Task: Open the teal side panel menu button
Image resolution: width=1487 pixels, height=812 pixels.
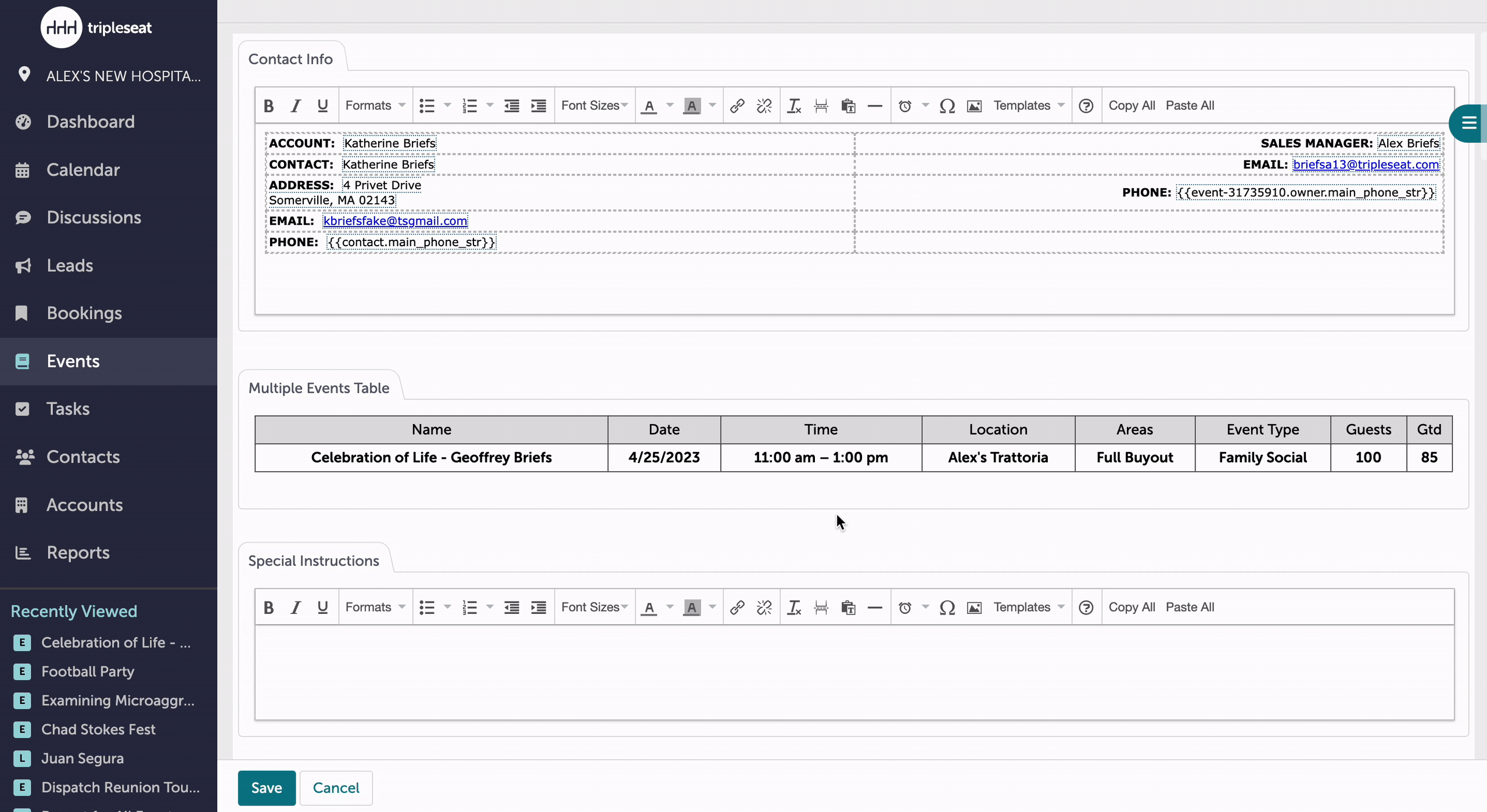Action: tap(1468, 123)
